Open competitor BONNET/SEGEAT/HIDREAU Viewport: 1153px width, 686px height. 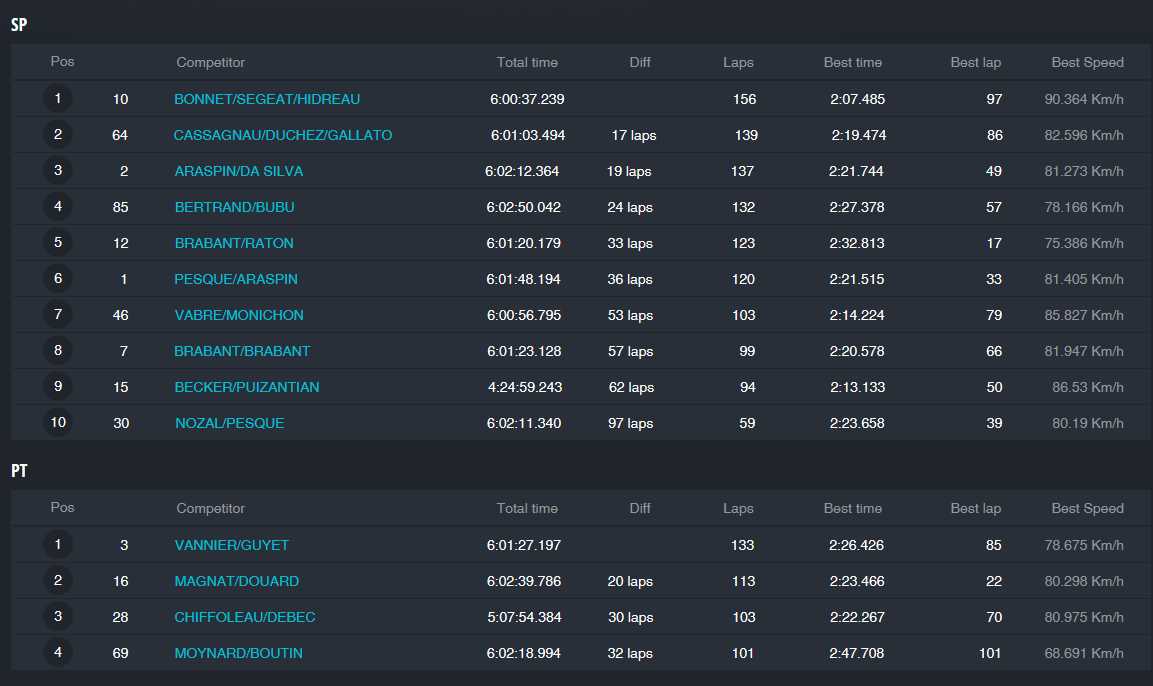[267, 99]
